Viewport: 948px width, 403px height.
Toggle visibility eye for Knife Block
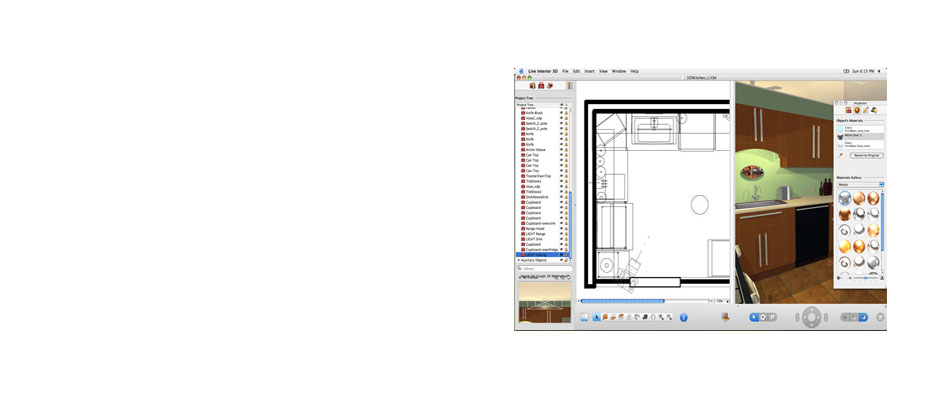pyautogui.click(x=561, y=113)
